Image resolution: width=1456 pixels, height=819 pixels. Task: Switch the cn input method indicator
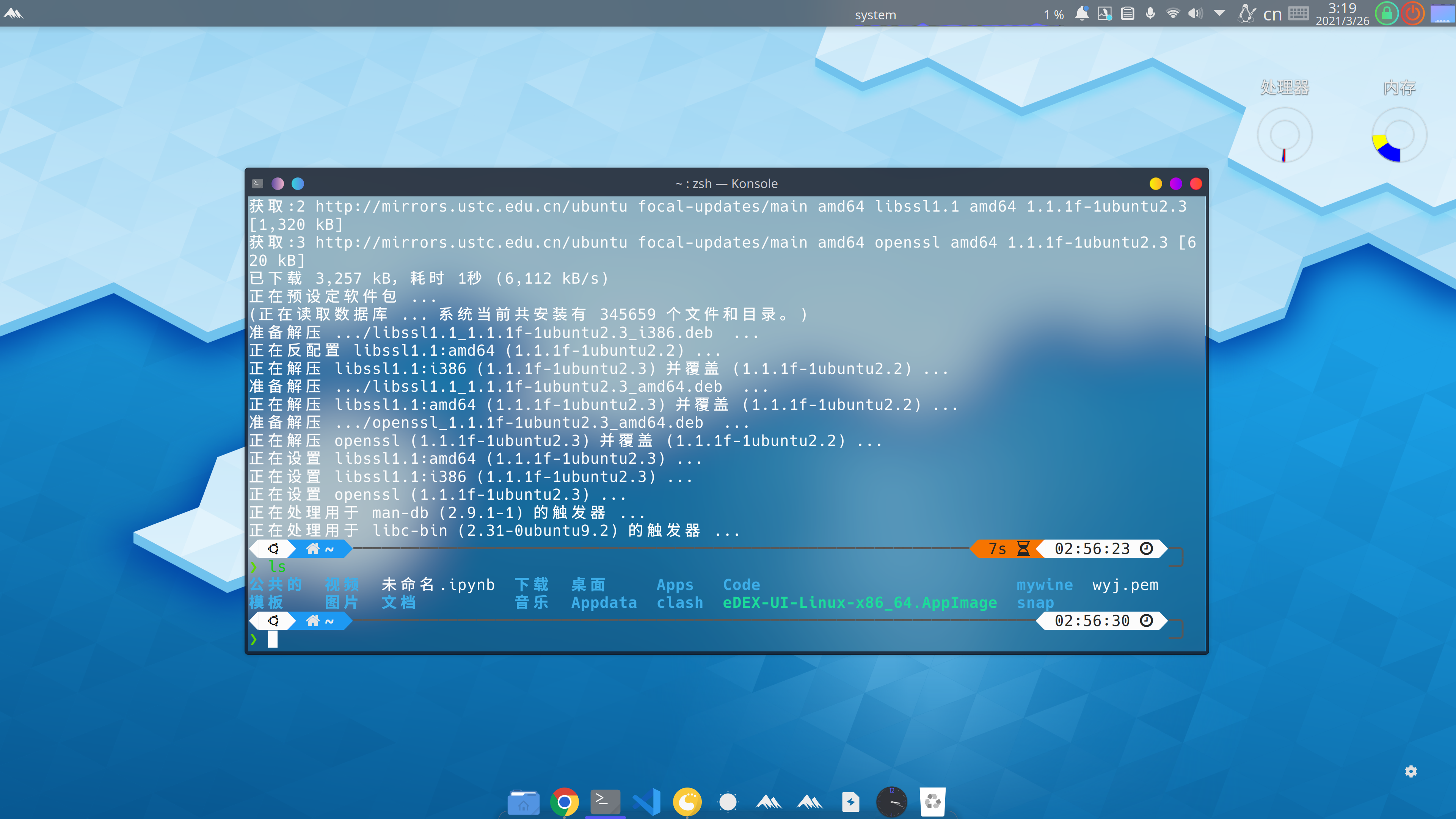pyautogui.click(x=1272, y=14)
